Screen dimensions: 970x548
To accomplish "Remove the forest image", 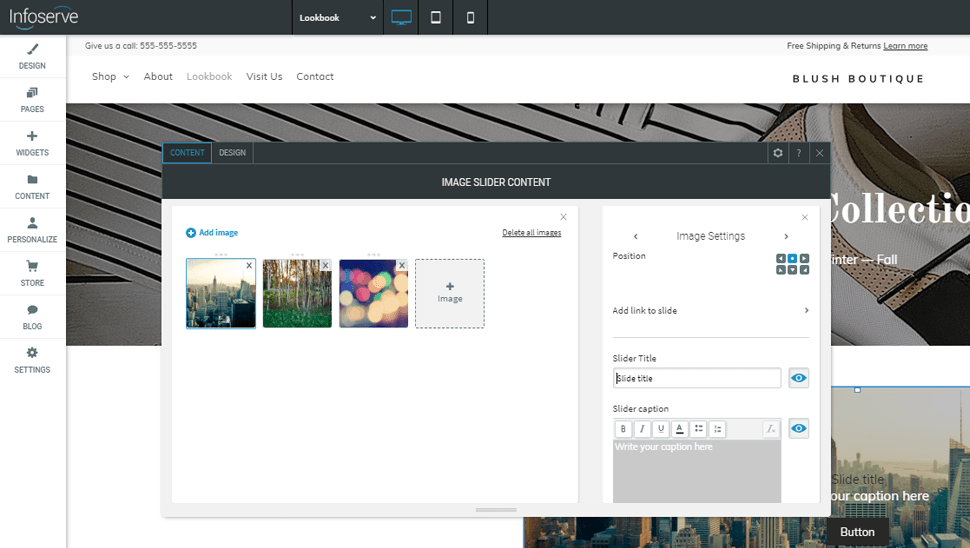I will pos(325,265).
